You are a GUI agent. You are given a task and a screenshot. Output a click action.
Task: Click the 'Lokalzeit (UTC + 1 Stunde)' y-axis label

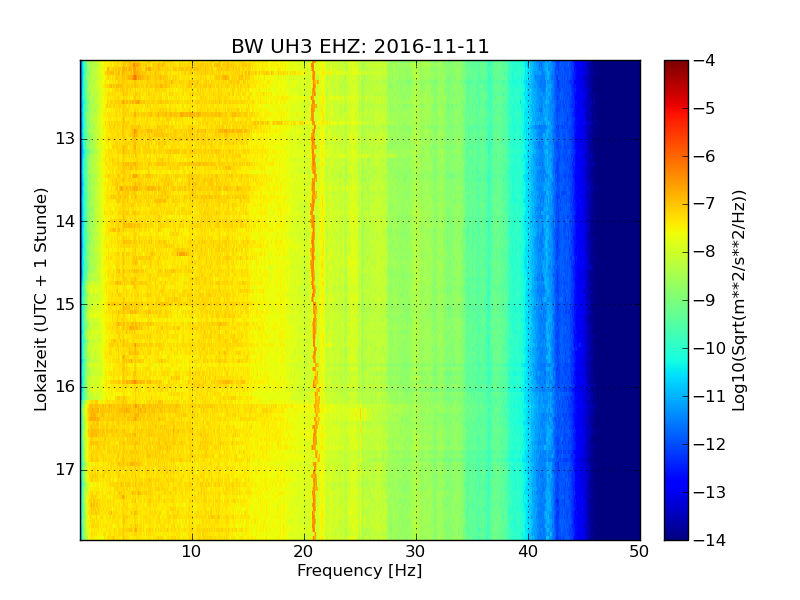pyautogui.click(x=41, y=299)
